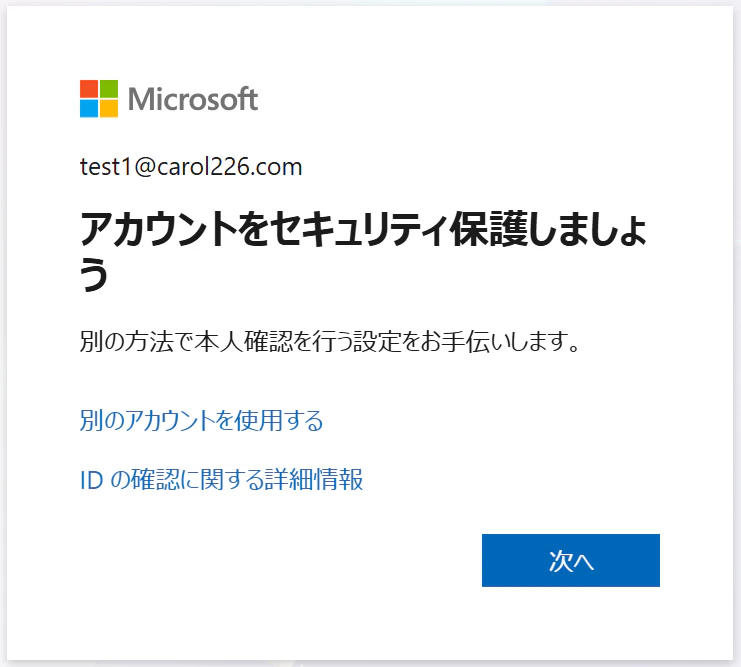Image resolution: width=741 pixels, height=667 pixels.
Task: Click the 詳細情報 end of the ID link
Action: 313,479
